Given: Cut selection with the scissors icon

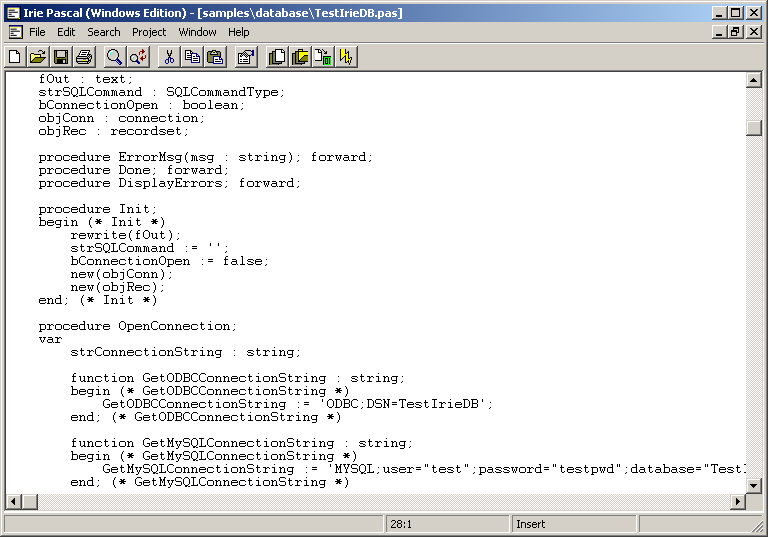Looking at the screenshot, I should tap(169, 57).
